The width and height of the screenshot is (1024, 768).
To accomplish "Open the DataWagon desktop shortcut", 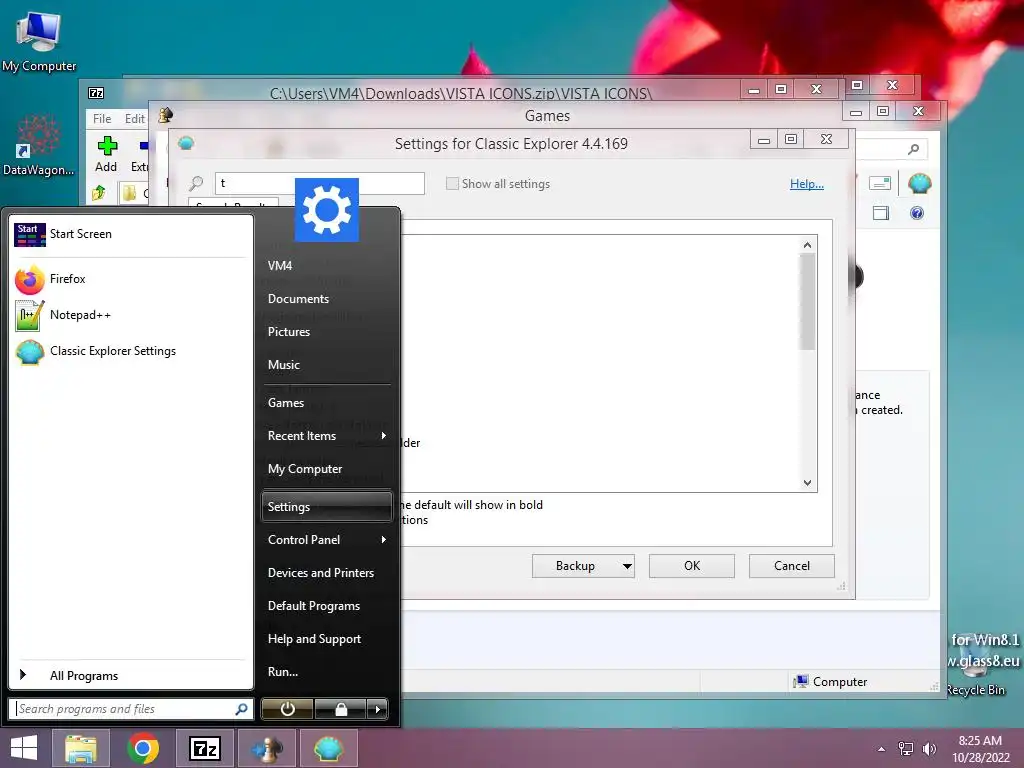I will coord(39,146).
